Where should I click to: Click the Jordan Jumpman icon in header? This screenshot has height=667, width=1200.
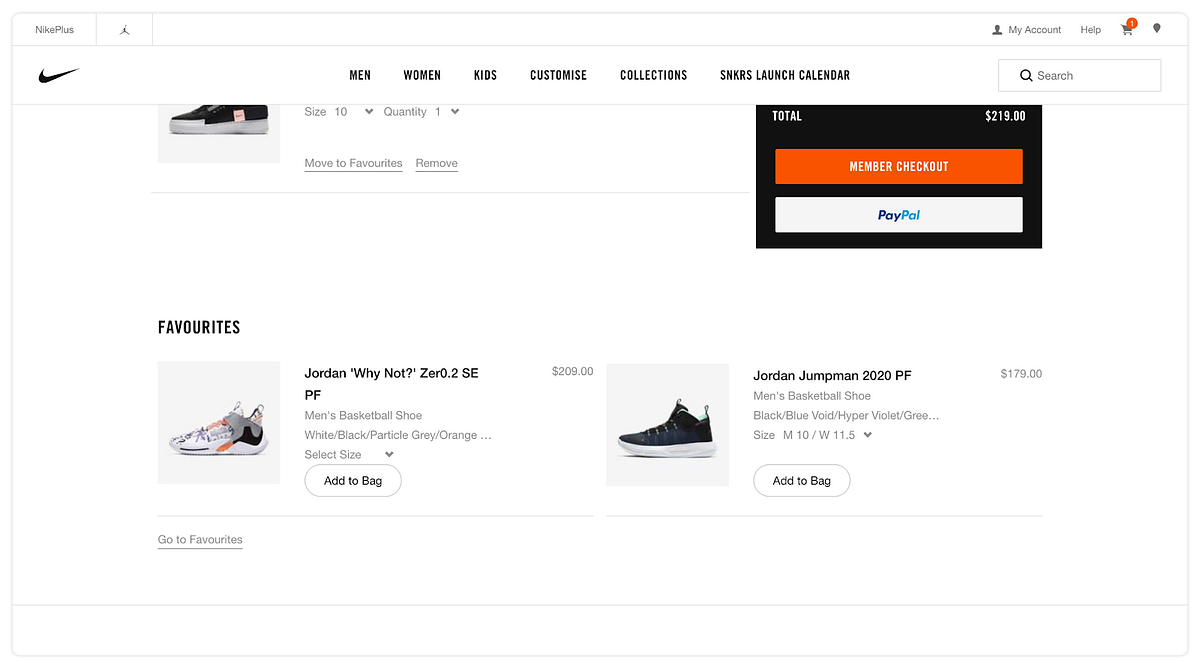click(x=124, y=29)
